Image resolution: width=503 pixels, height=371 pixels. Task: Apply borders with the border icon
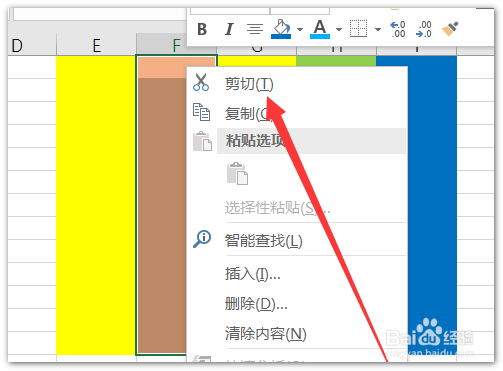click(358, 29)
